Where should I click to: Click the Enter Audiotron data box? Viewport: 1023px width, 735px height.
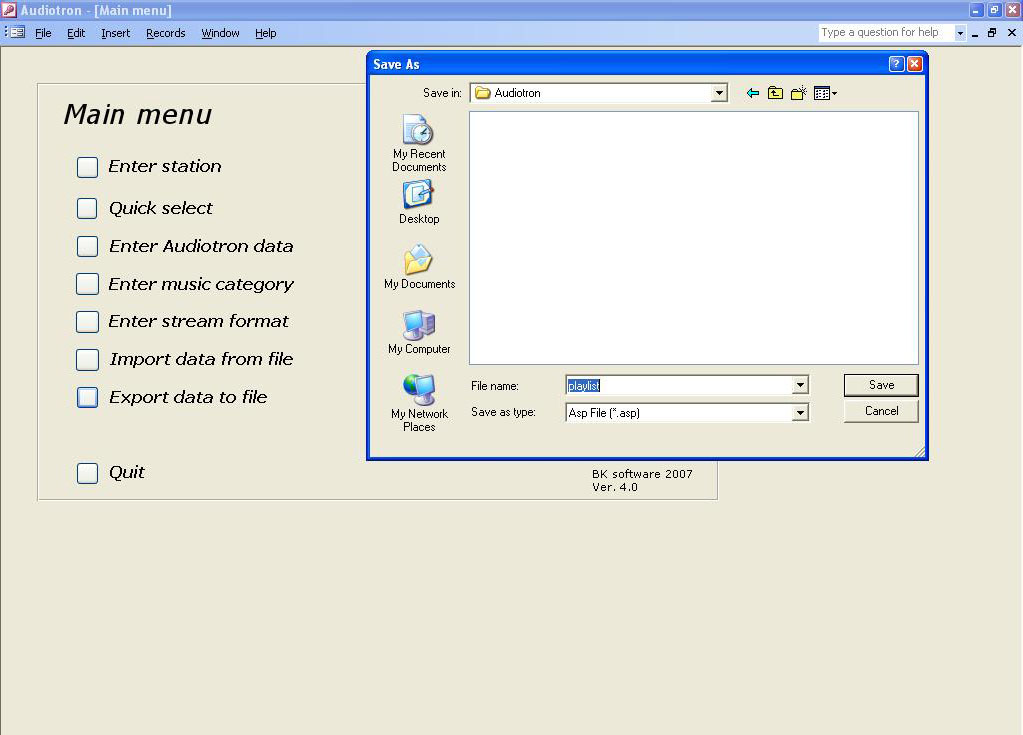coord(87,247)
